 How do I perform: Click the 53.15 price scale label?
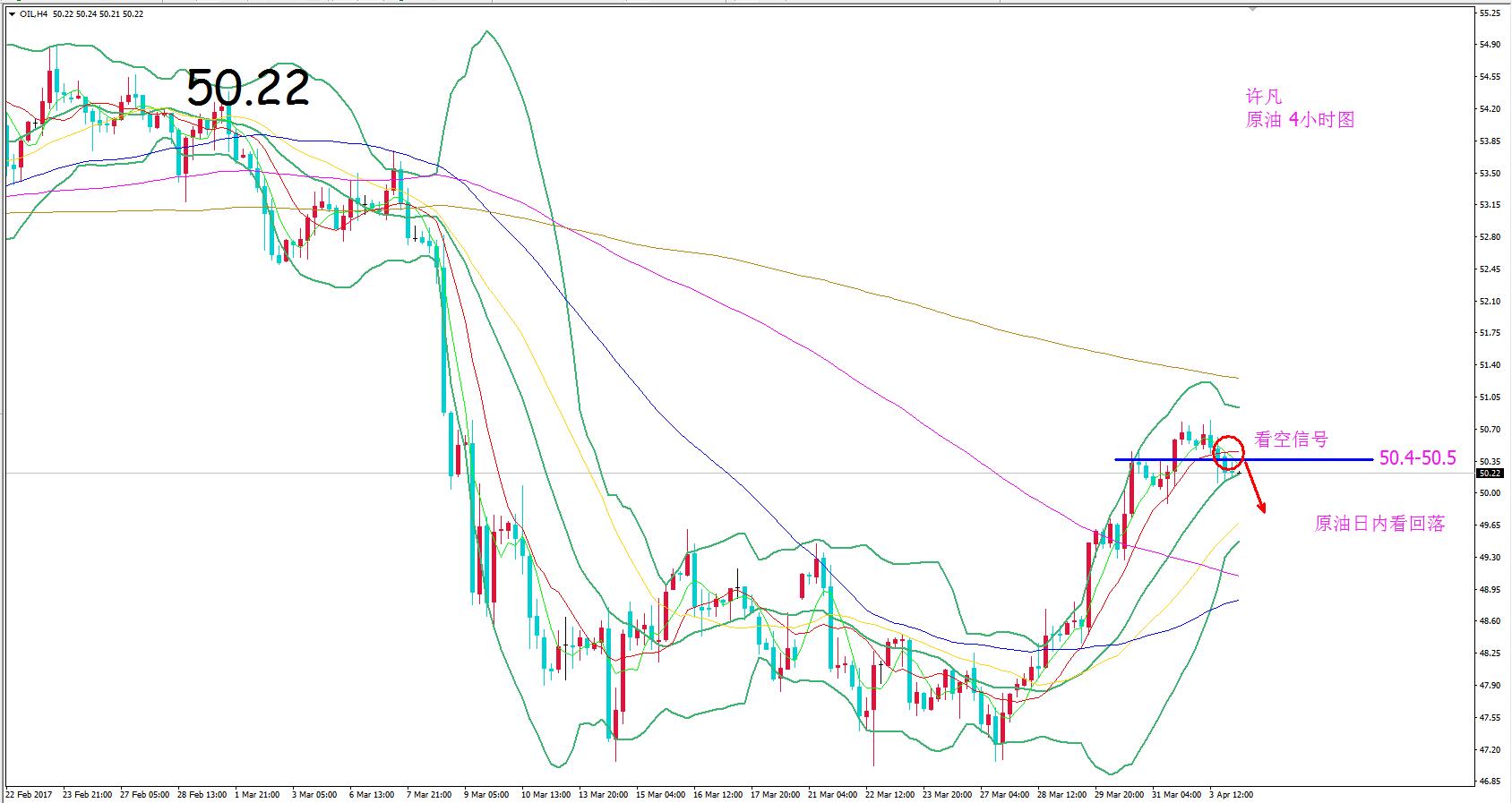point(1491,205)
